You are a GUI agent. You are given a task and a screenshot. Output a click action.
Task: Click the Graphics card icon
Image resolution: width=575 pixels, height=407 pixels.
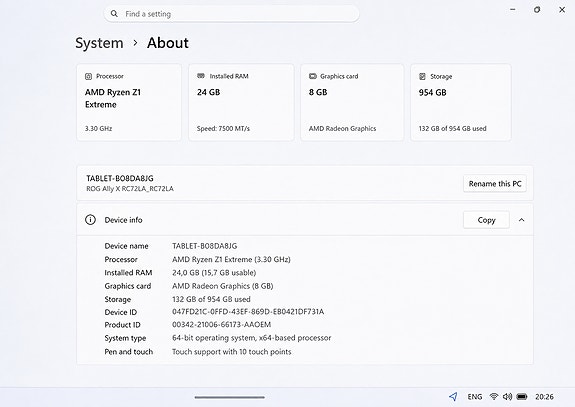313,76
